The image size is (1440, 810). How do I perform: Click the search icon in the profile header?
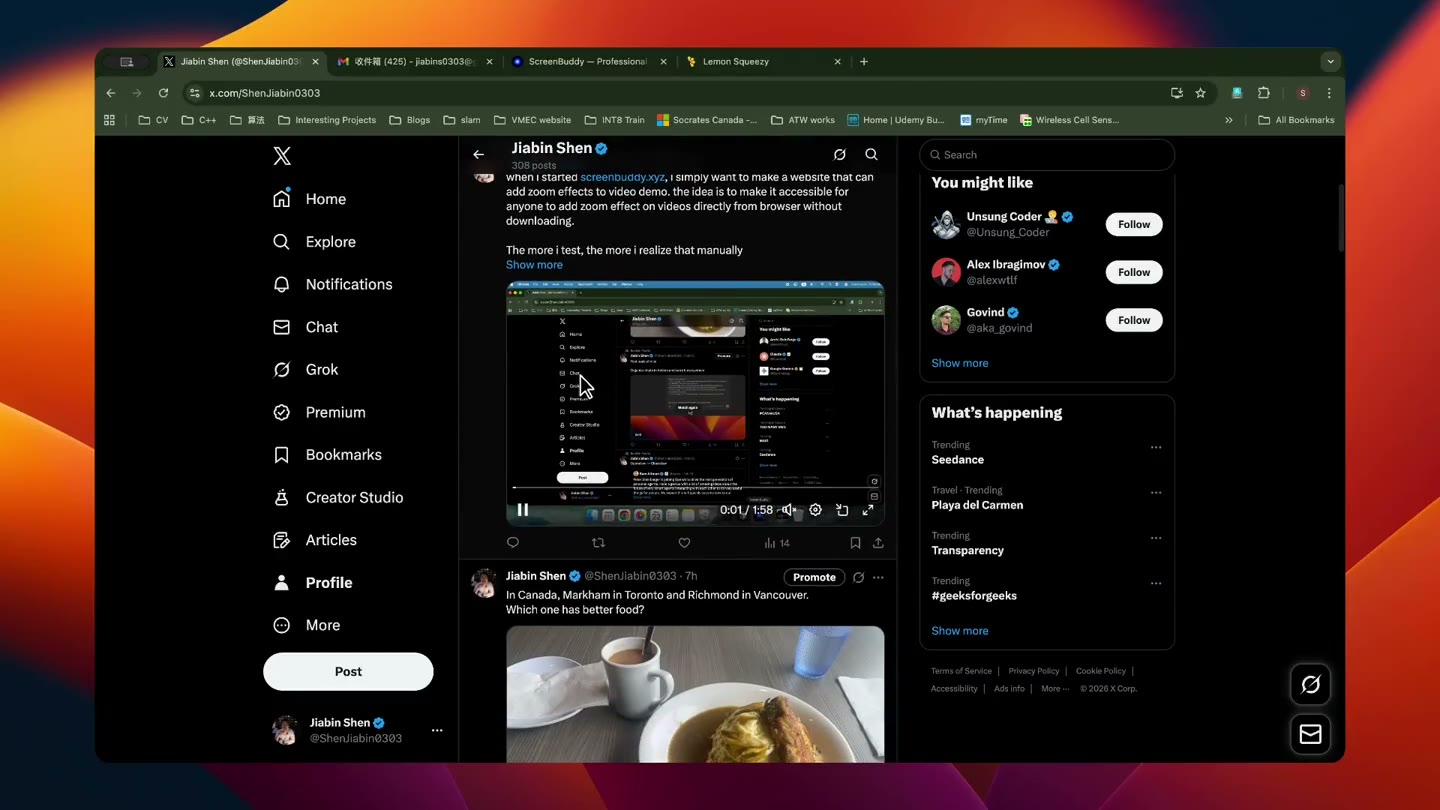tap(872, 155)
